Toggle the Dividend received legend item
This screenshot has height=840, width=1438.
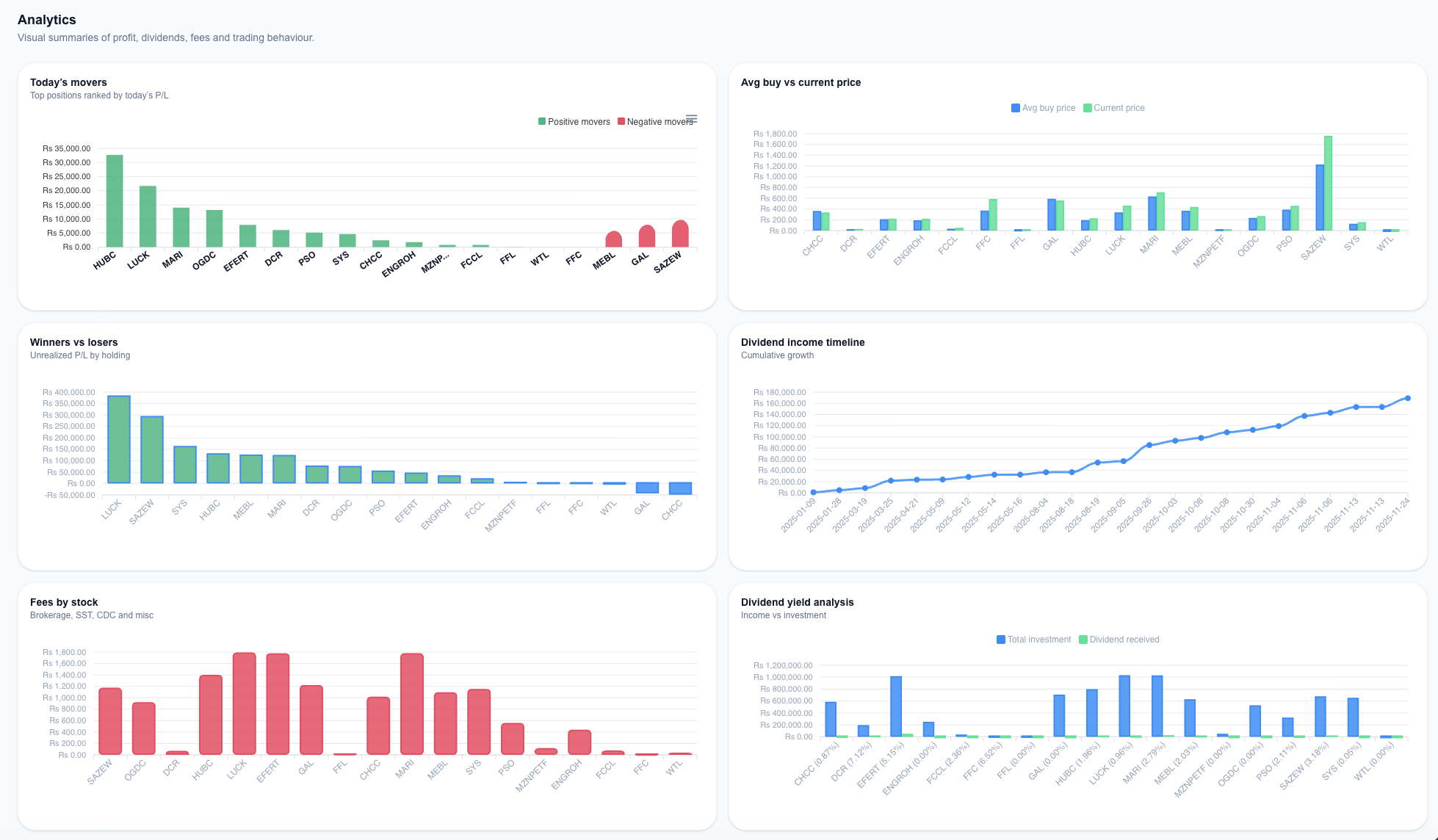(x=1119, y=640)
